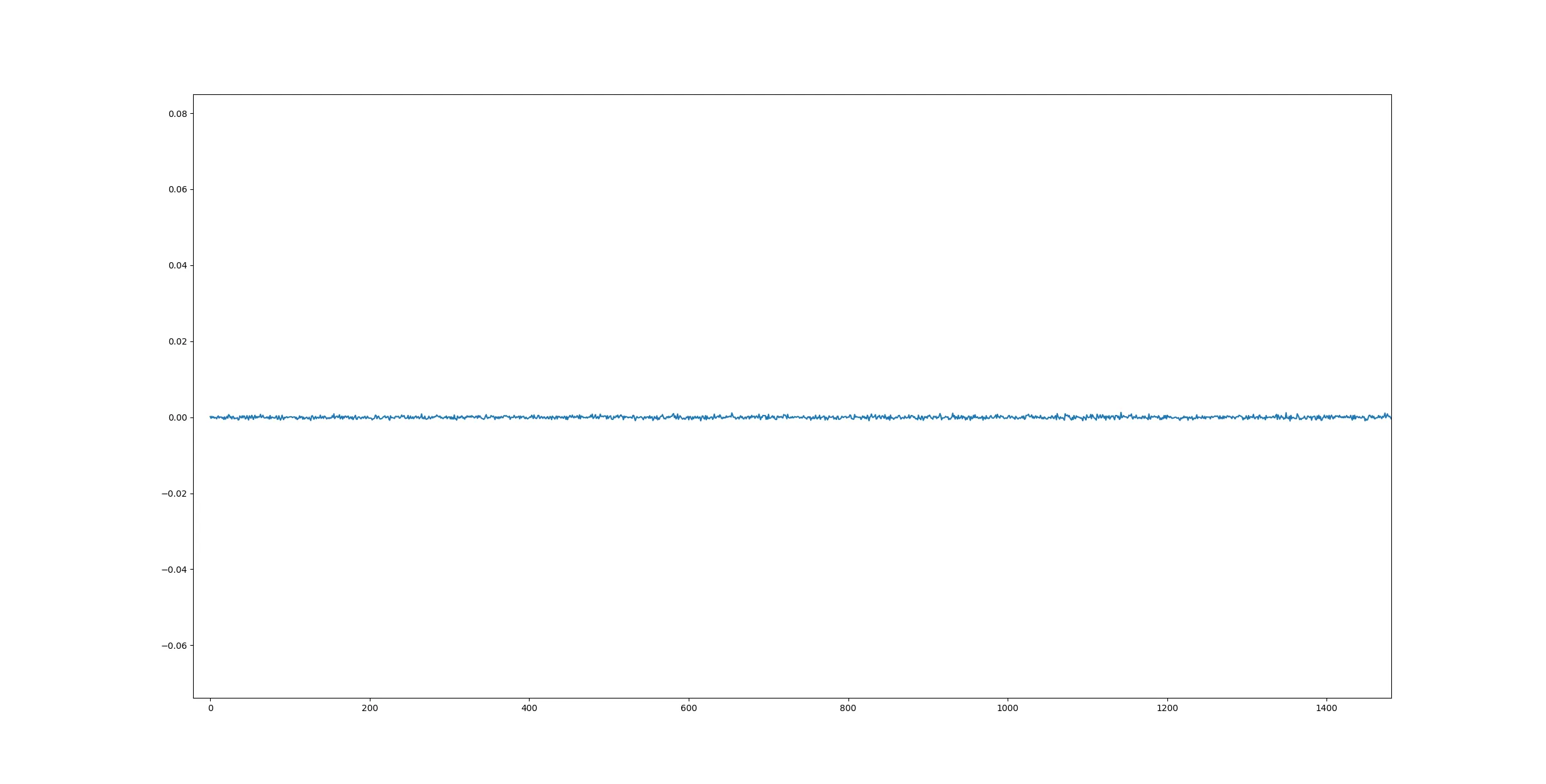Click the blue signal line above x-tick 800
This screenshot has height=784, width=1546.
tap(848, 417)
